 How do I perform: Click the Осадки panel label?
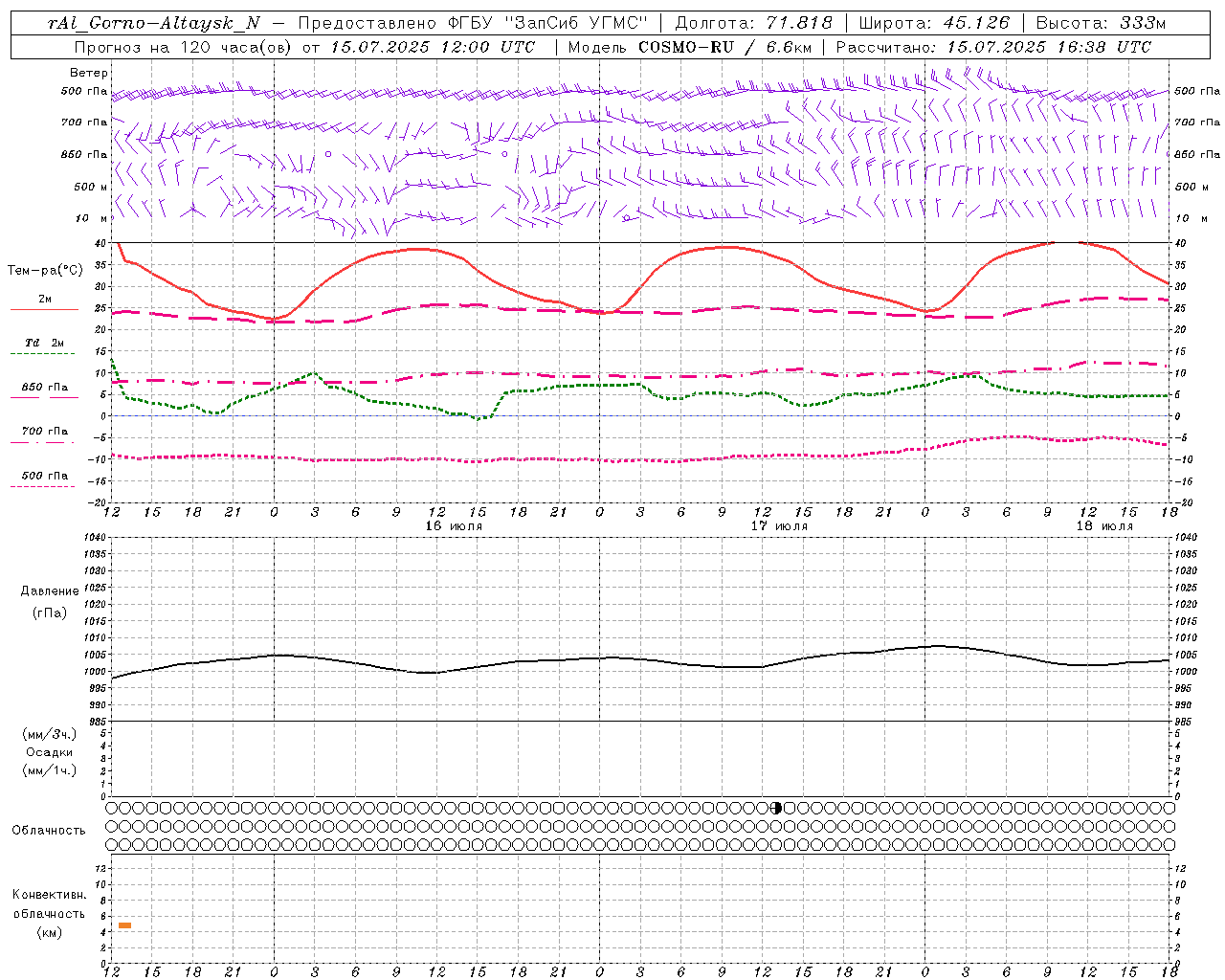point(49,752)
